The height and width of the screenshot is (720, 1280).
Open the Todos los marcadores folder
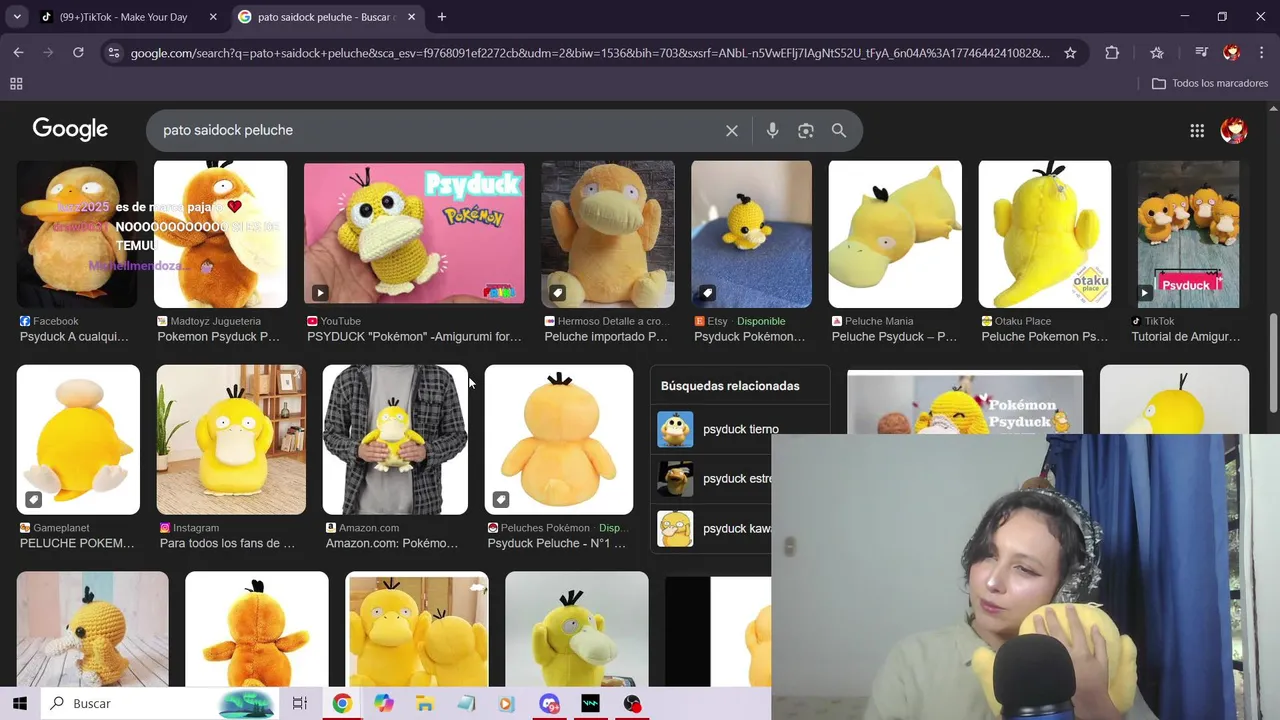tap(1210, 83)
